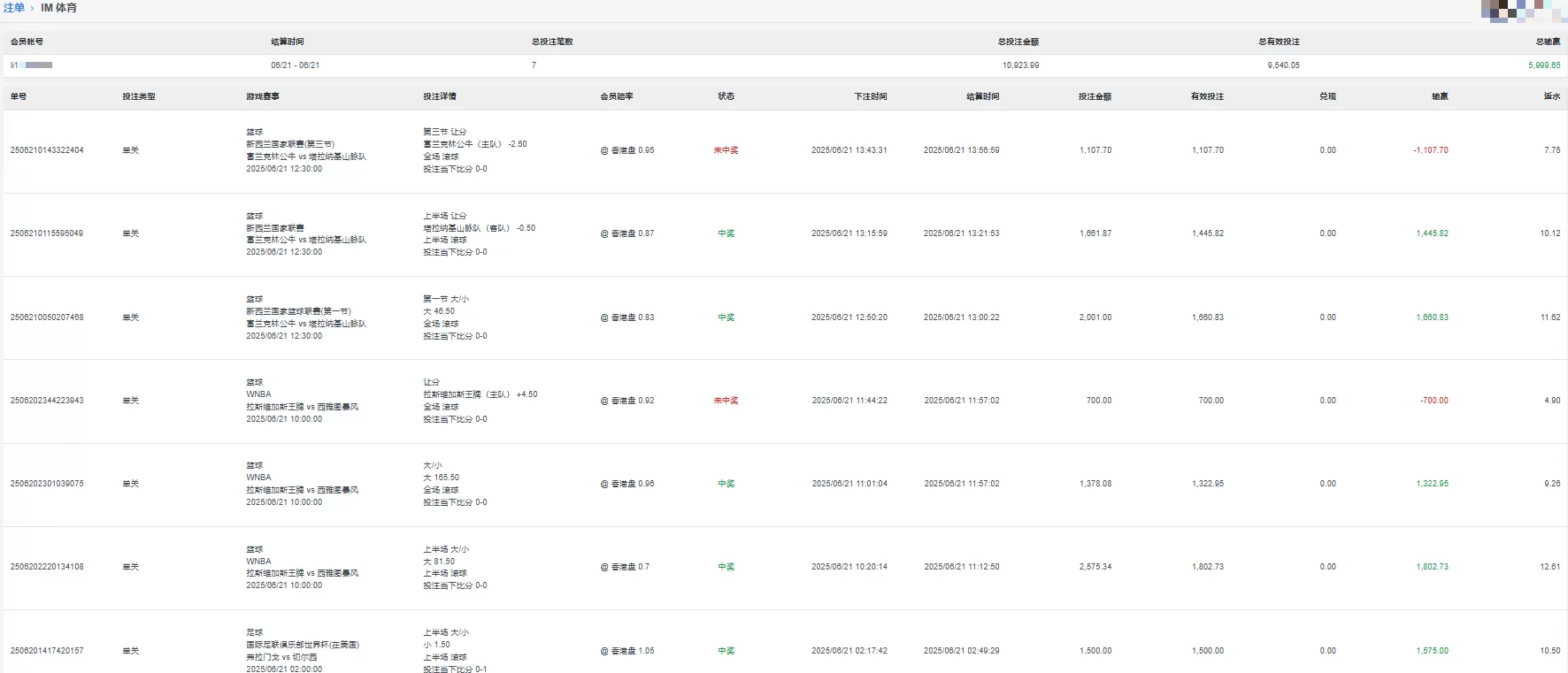The height and width of the screenshot is (673, 1568).
Task: Select order number 2506202344223943
Action: pos(47,401)
